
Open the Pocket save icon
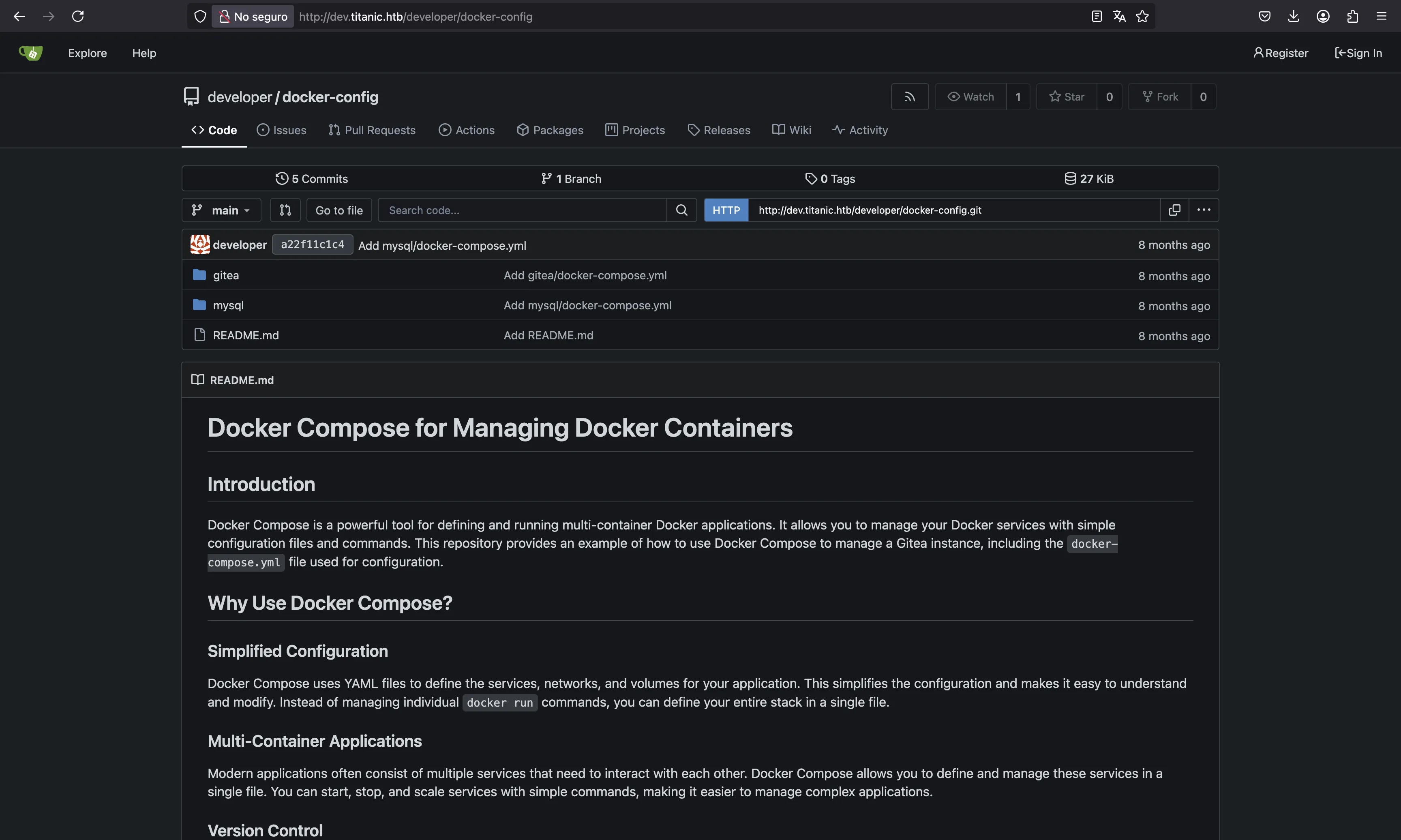(1265, 16)
